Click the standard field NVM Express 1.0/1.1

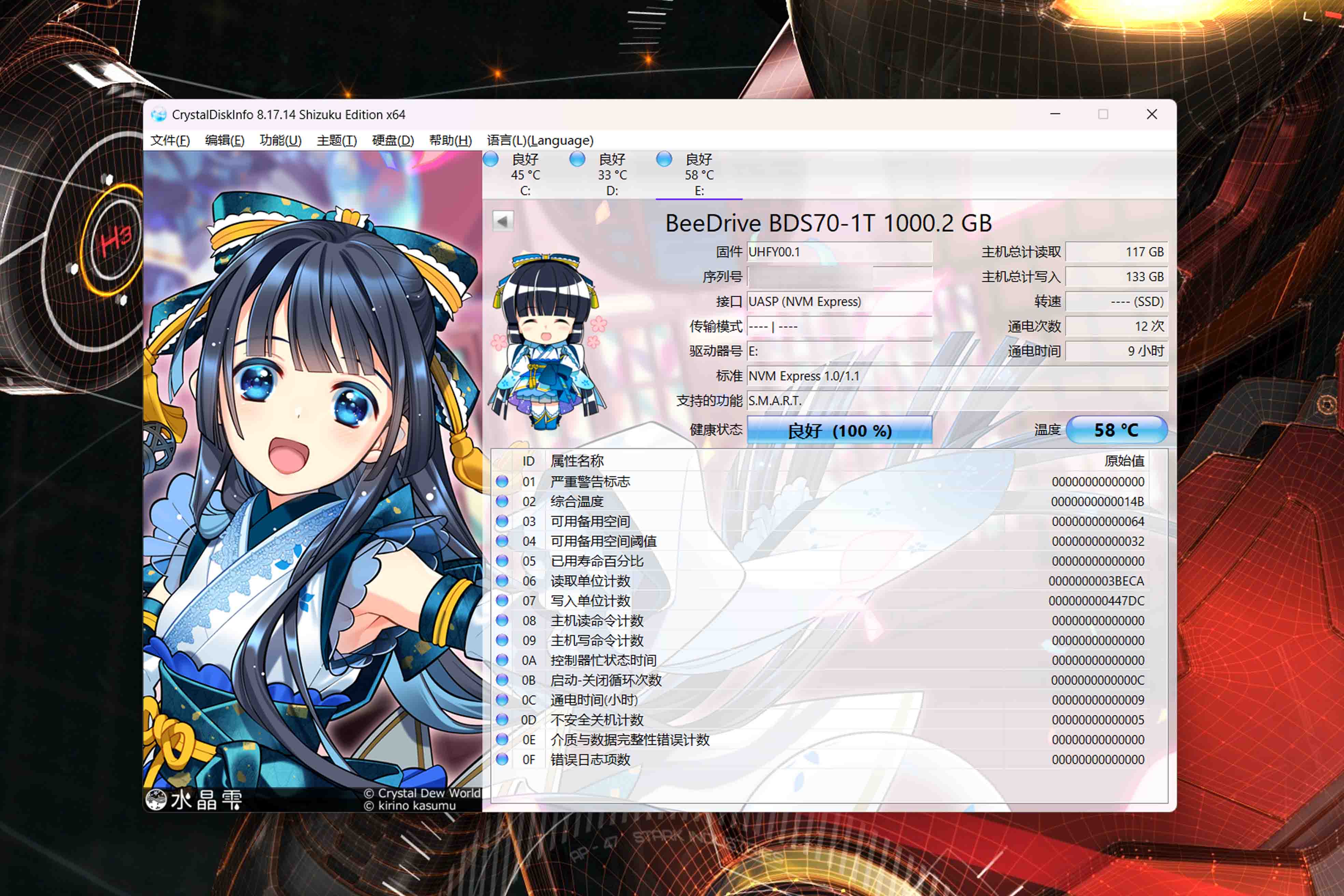957,376
